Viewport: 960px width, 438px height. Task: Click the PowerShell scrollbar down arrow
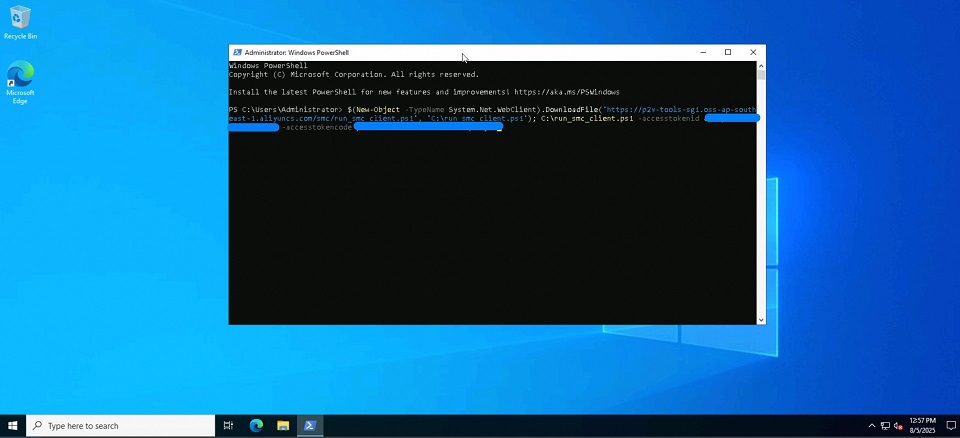click(761, 320)
